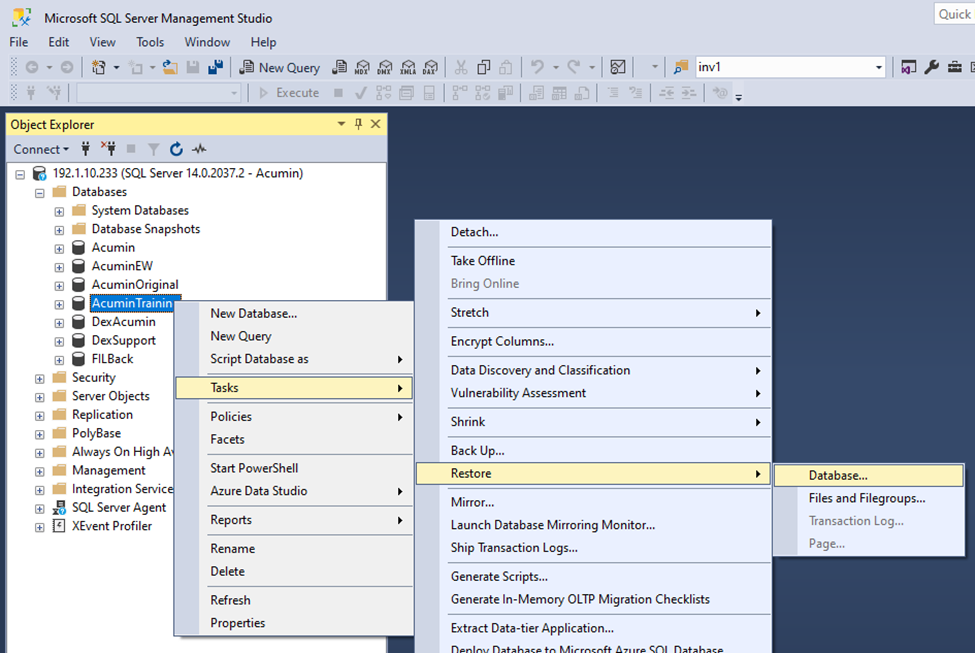
Task: Click the wrench Properties icon in toolbar
Action: [x=931, y=67]
